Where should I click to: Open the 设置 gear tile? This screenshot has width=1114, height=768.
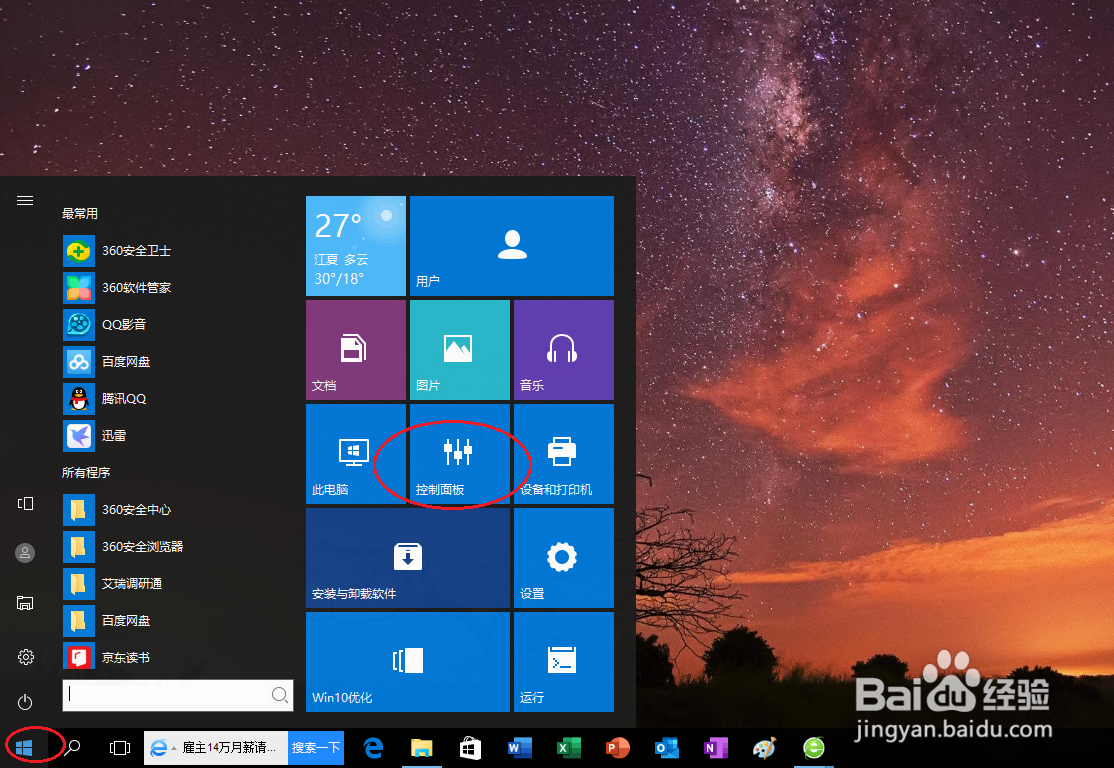click(563, 558)
